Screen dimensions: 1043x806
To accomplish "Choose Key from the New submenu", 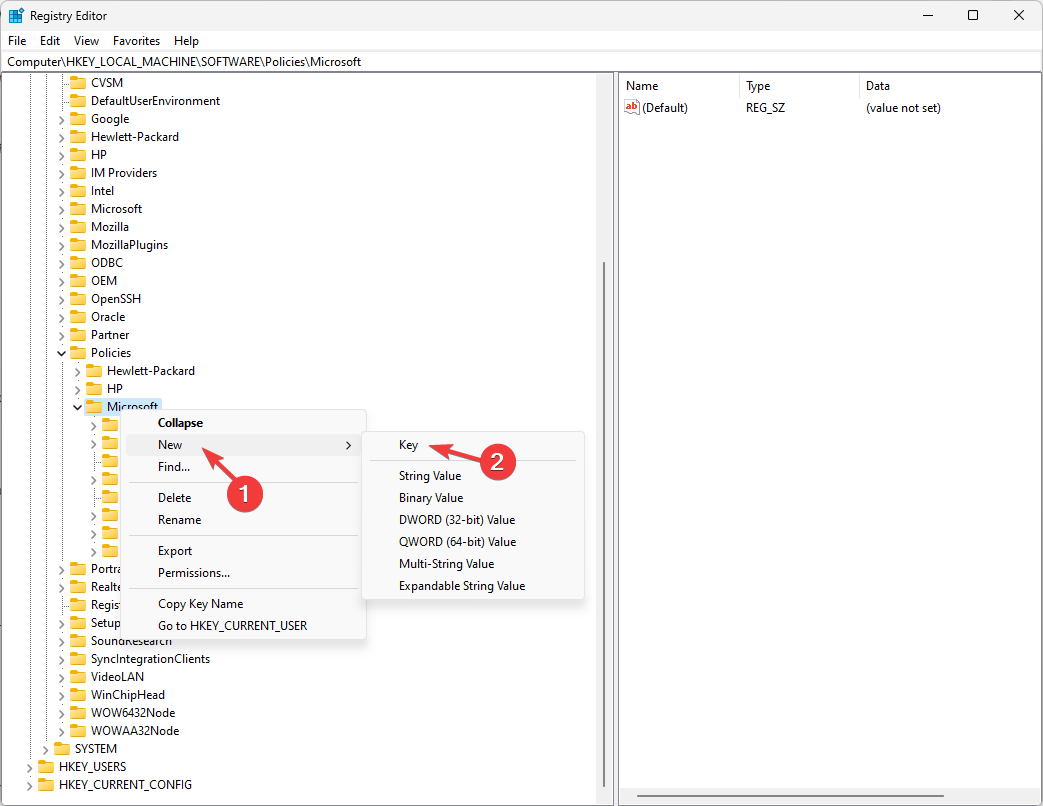I will (408, 445).
